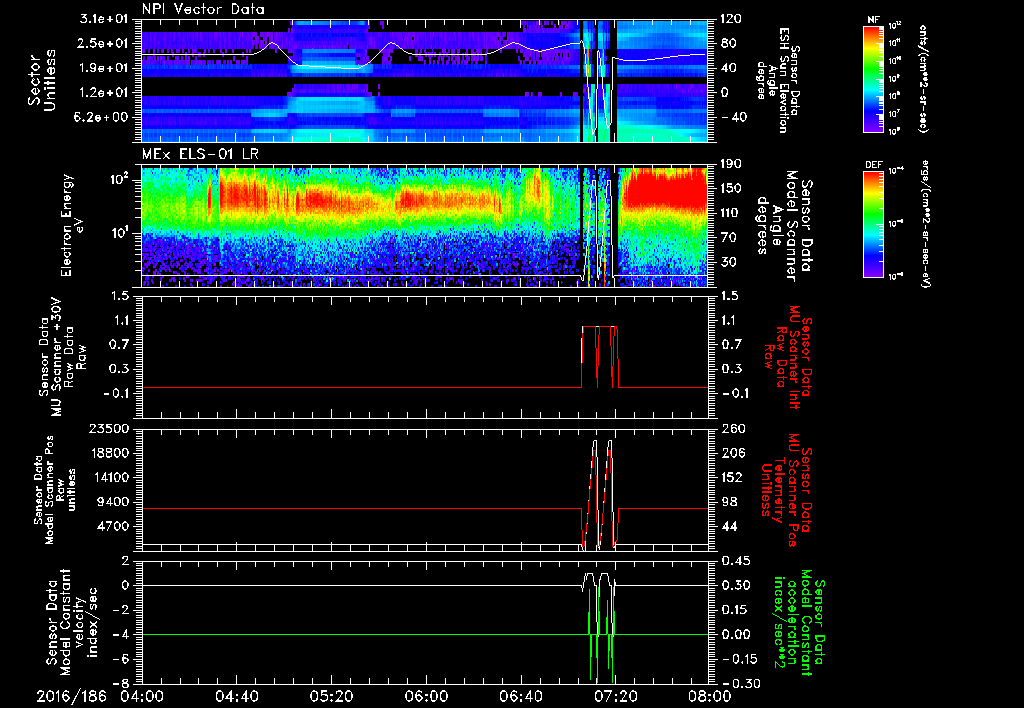This screenshot has height=708, width=1024.
Task: Click the 'Electron Energy eV' axis label
Action: 73,225
